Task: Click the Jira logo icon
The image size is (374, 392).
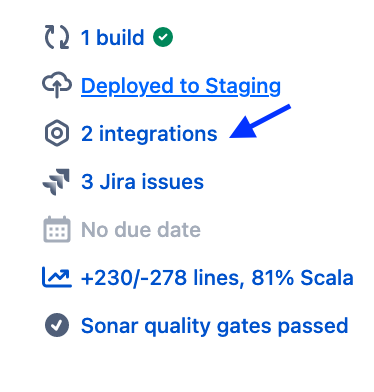Action: coord(56,182)
